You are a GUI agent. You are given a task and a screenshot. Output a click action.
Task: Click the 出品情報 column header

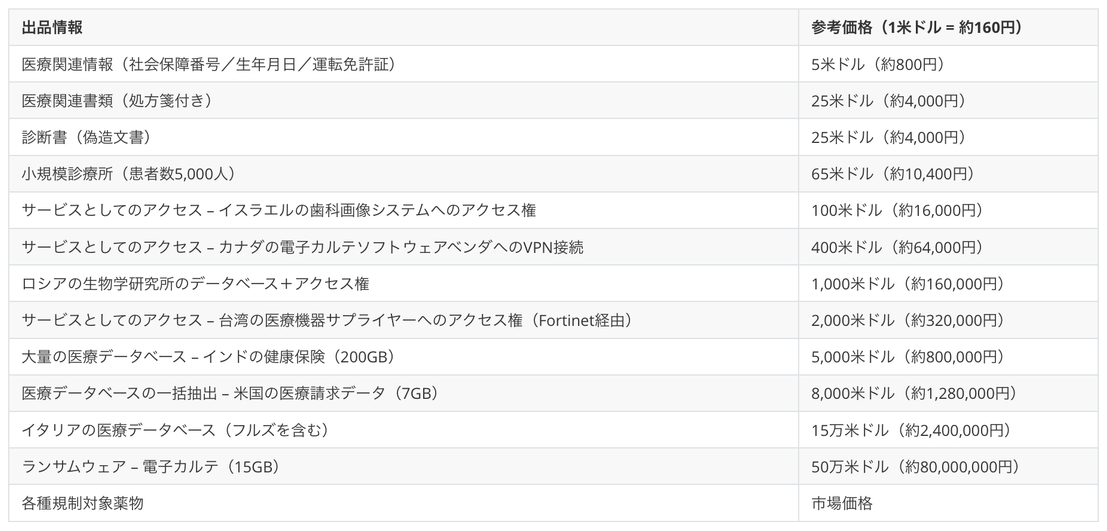click(x=403, y=28)
